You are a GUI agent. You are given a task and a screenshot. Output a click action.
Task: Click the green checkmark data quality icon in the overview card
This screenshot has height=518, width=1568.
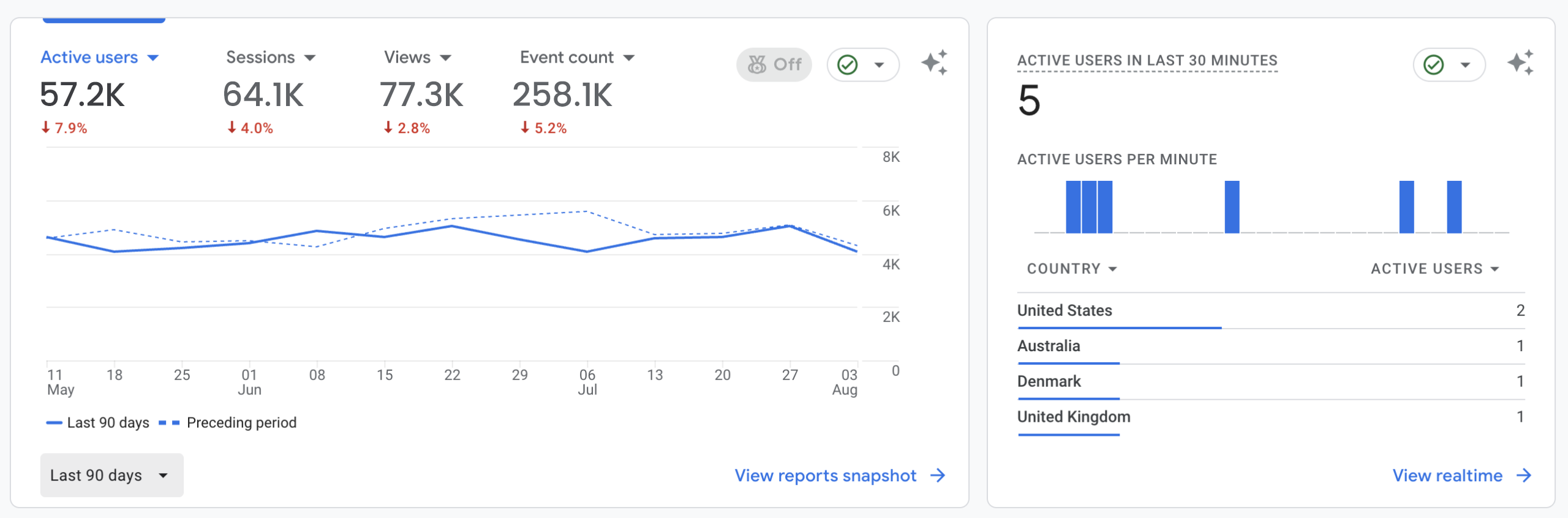848,64
